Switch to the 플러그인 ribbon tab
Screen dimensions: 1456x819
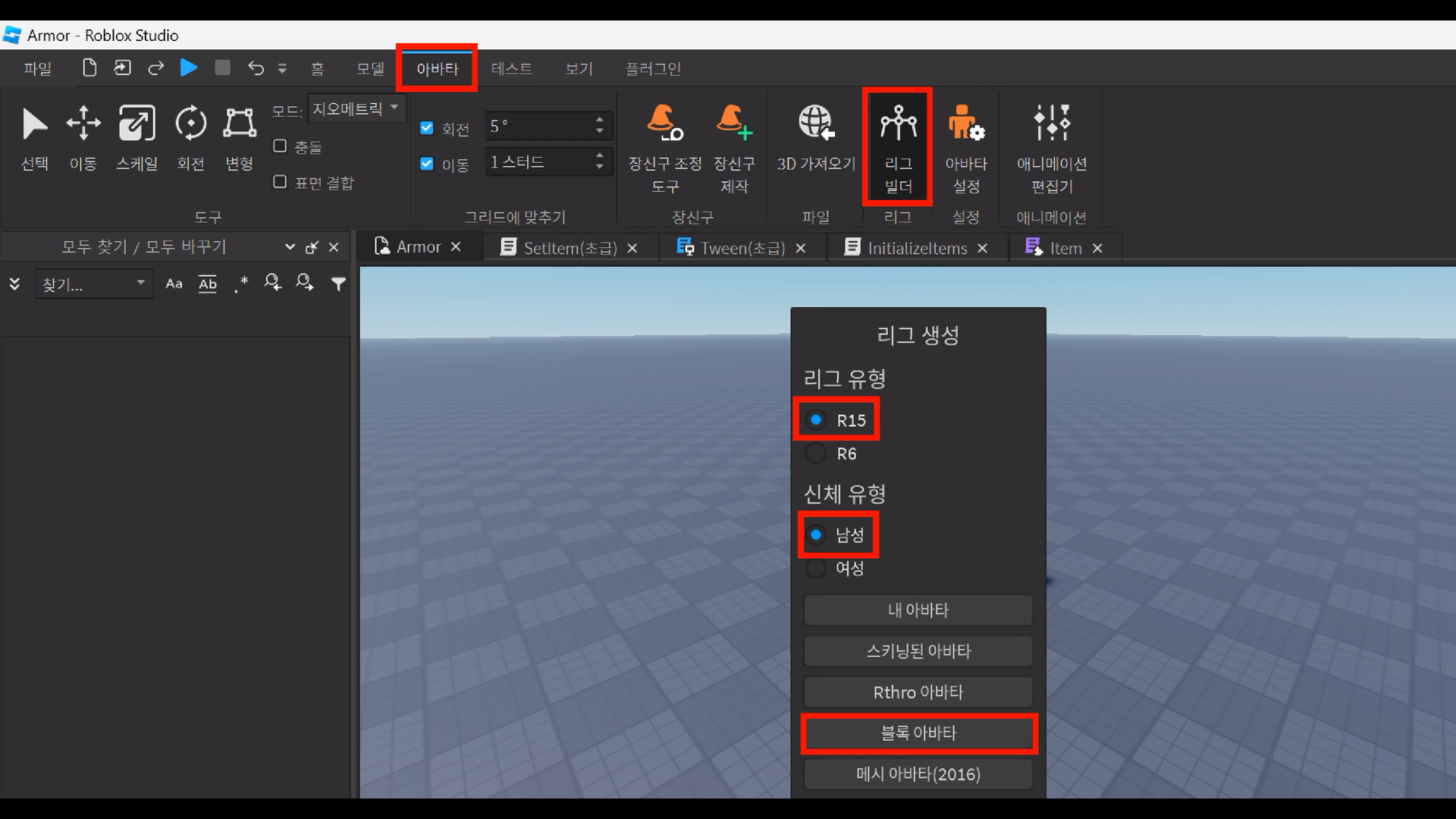pos(653,69)
